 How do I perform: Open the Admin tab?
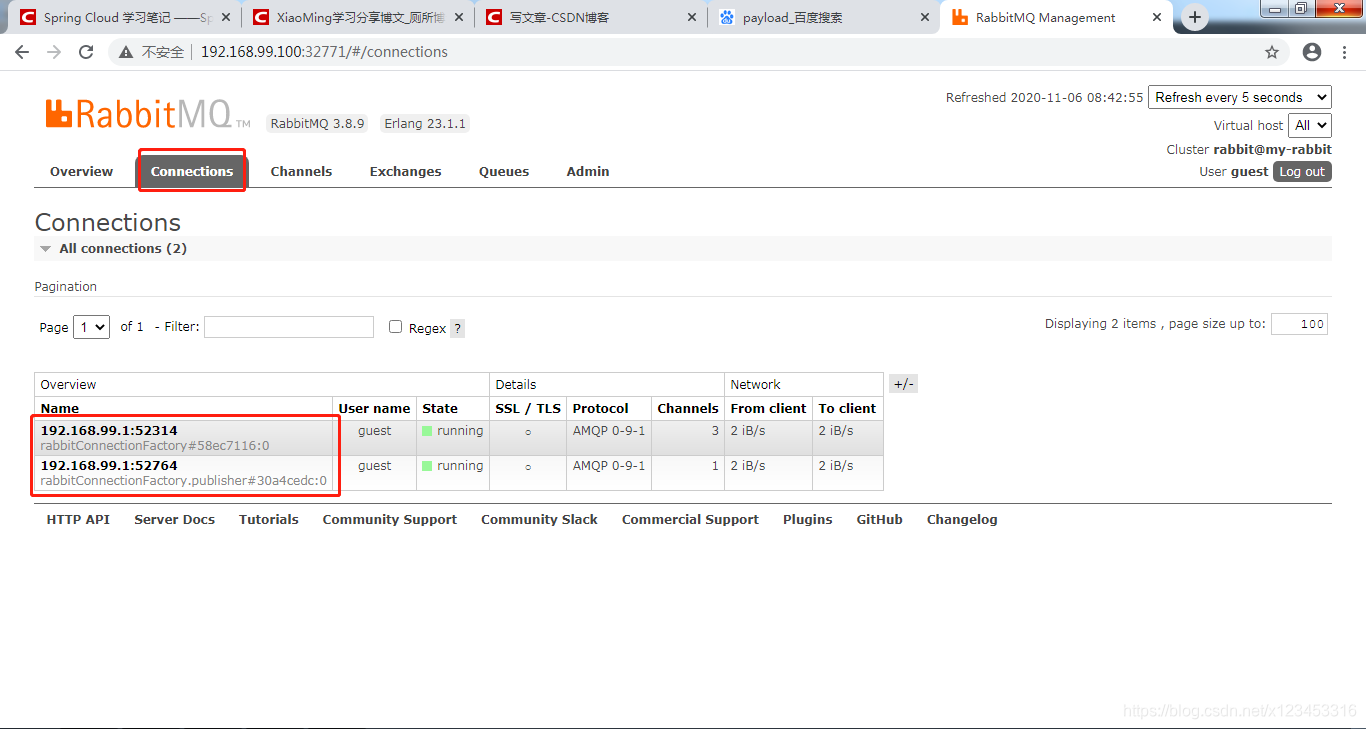588,171
